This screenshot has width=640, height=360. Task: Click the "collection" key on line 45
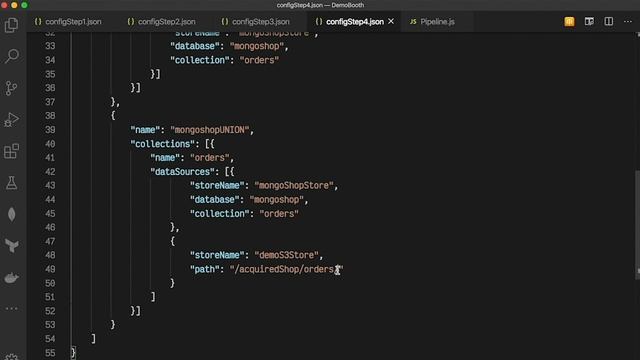coord(219,214)
